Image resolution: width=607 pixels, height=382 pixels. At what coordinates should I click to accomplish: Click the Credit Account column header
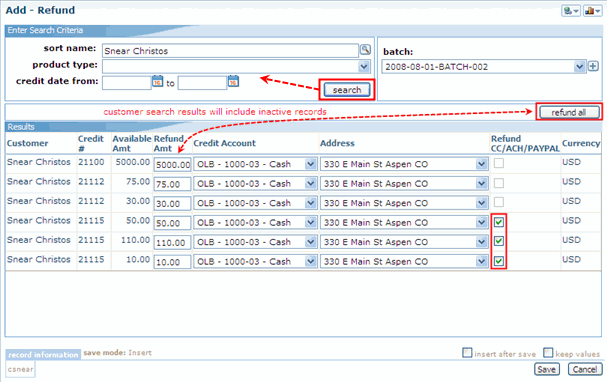225,143
